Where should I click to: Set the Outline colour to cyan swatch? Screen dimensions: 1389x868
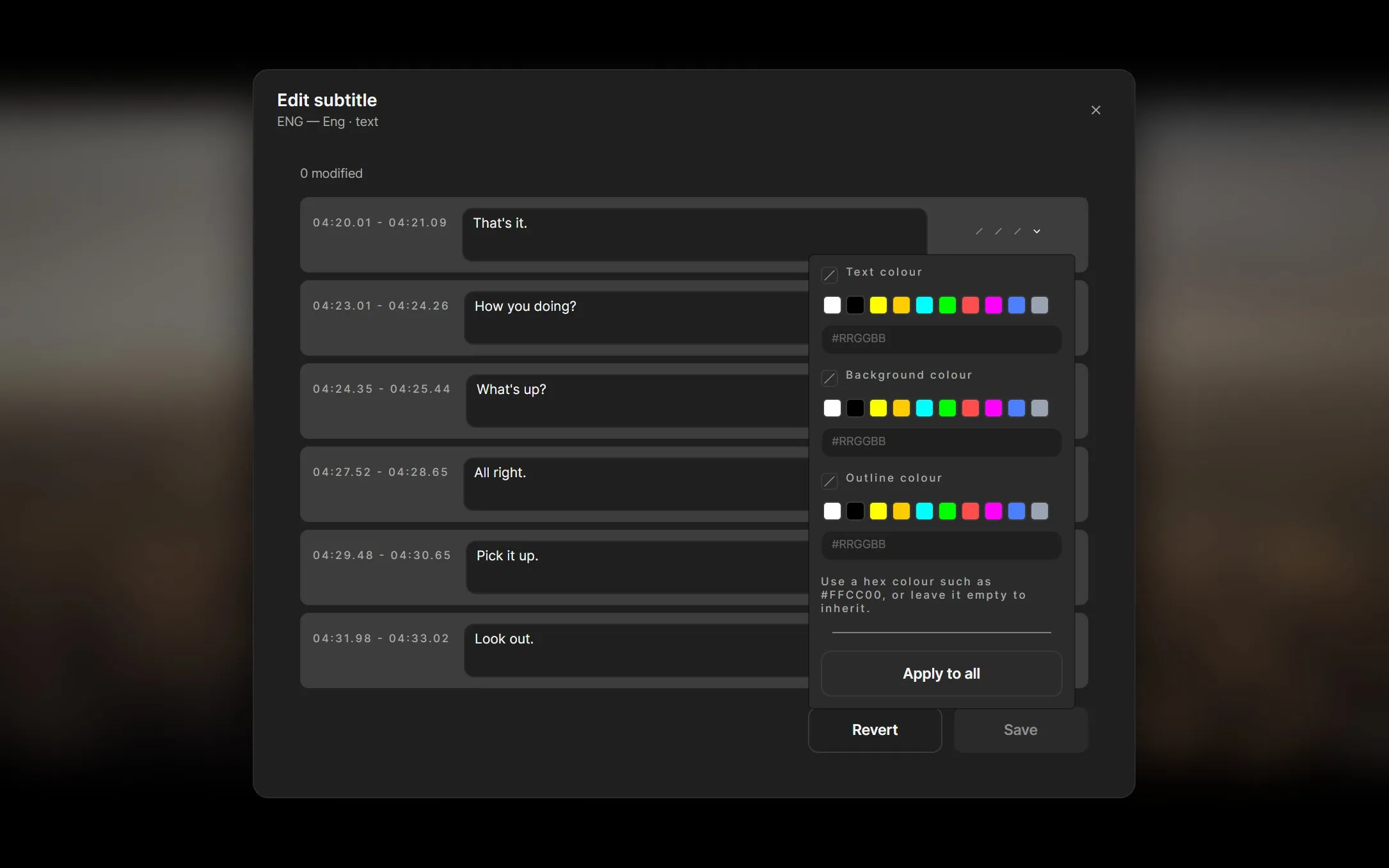pyautogui.click(x=925, y=511)
